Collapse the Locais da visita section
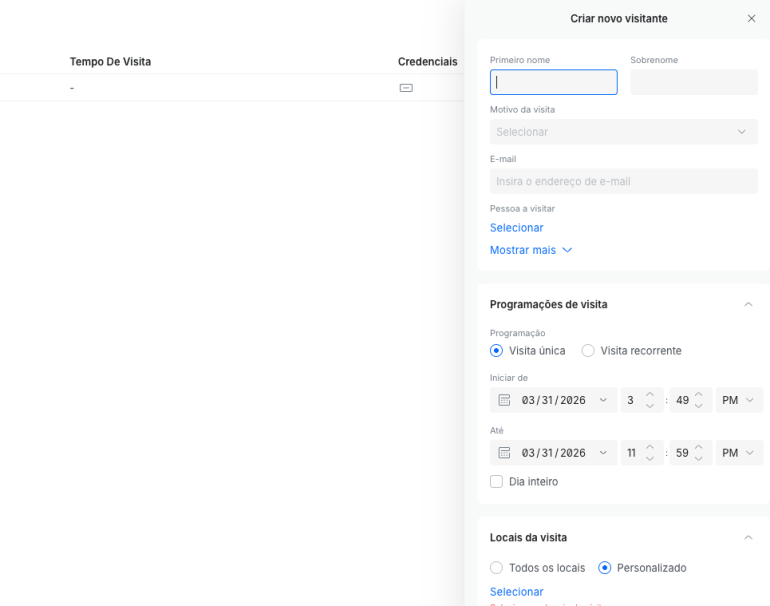 point(748,537)
